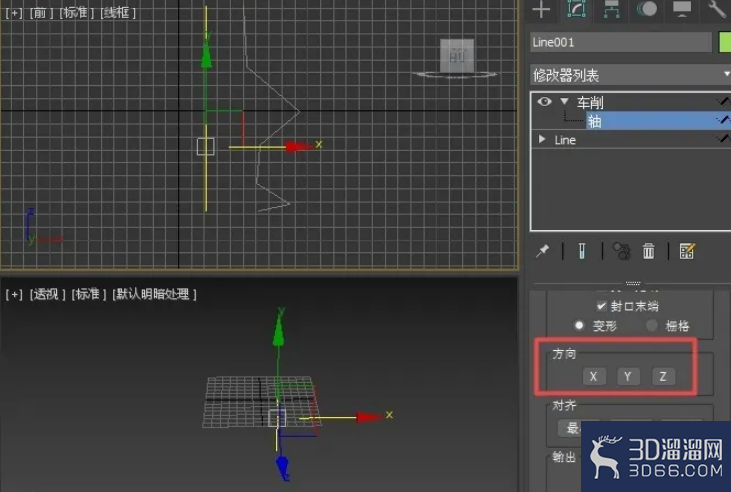
Task: Click the green Y gizmo arrow in front viewport
Action: coord(206,55)
